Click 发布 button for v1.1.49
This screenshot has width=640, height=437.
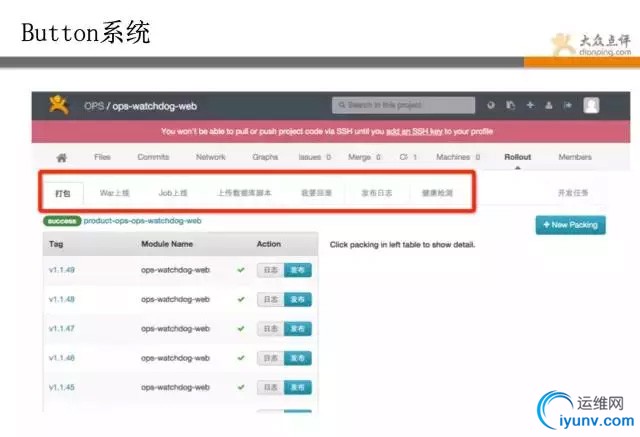pyautogui.click(x=298, y=270)
